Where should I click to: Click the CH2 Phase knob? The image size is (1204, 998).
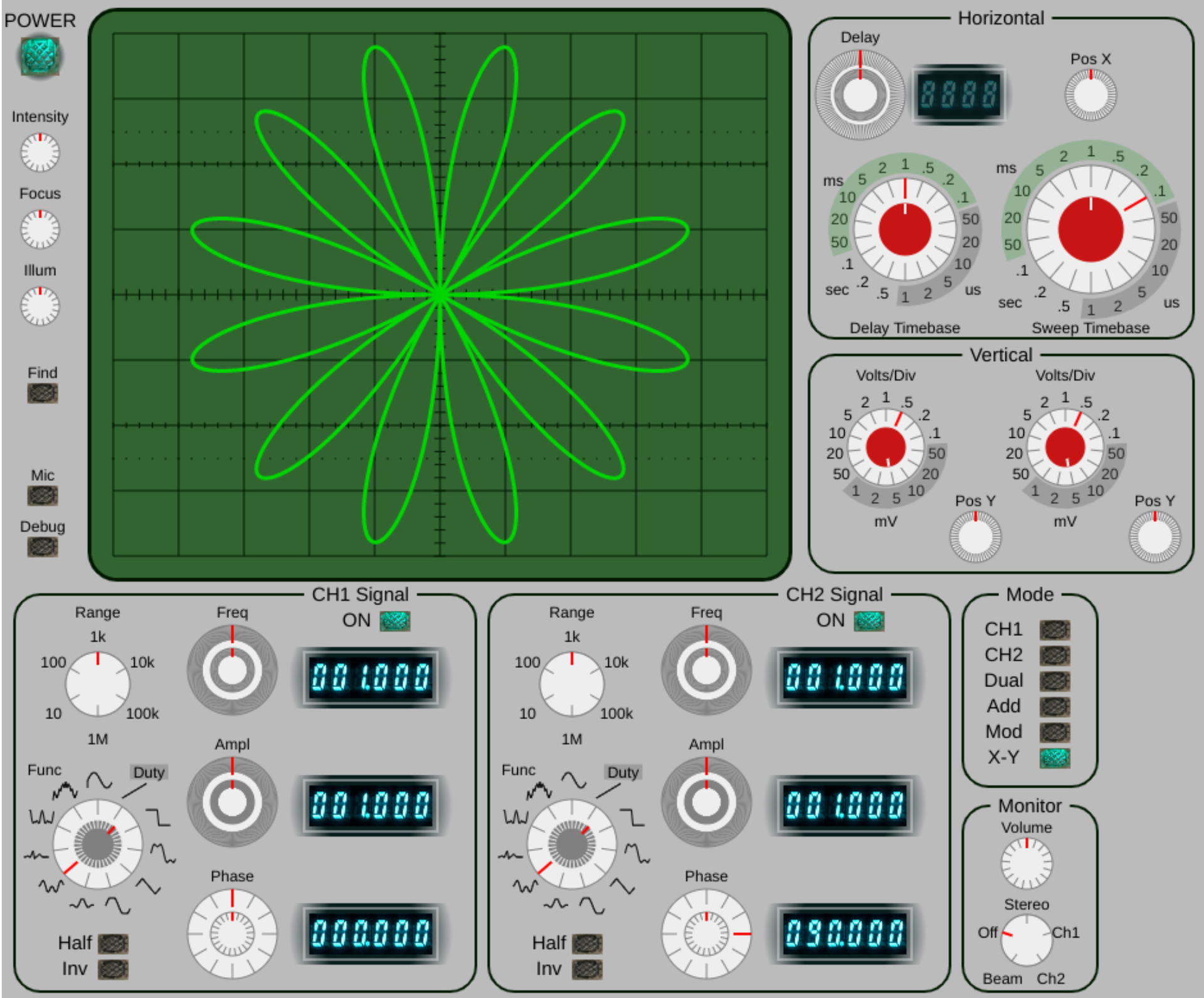[x=706, y=933]
